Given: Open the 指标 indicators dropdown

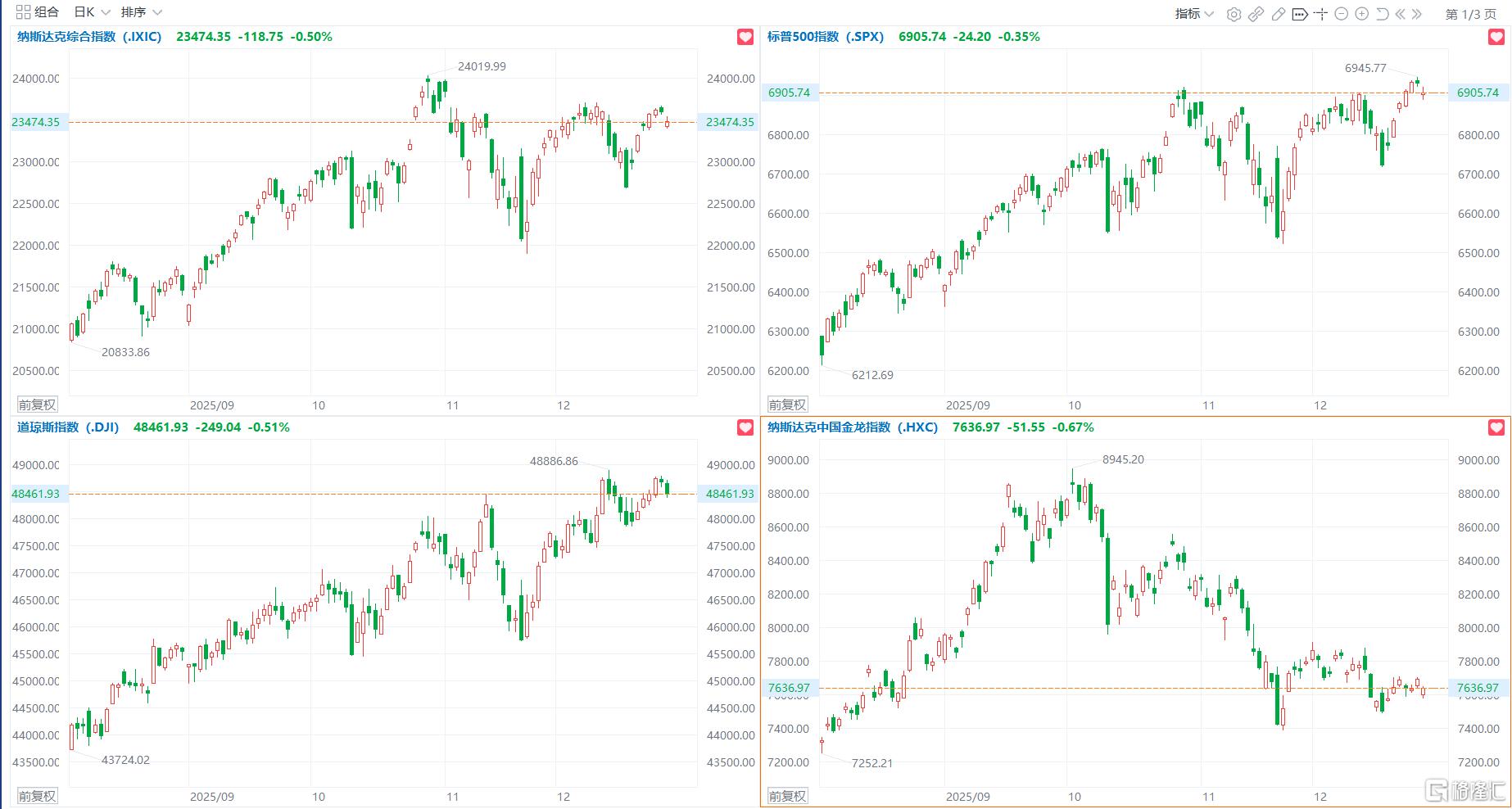Looking at the screenshot, I should point(1194,14).
